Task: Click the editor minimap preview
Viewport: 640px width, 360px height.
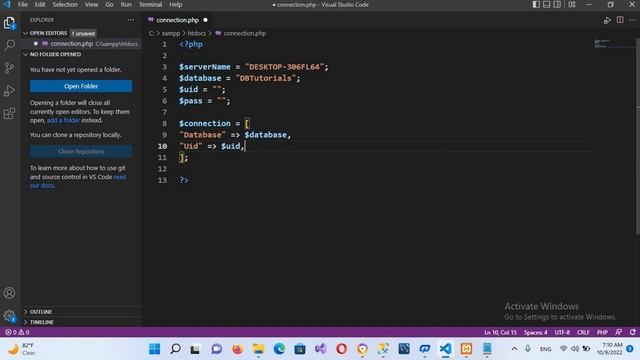Action: 603,43
